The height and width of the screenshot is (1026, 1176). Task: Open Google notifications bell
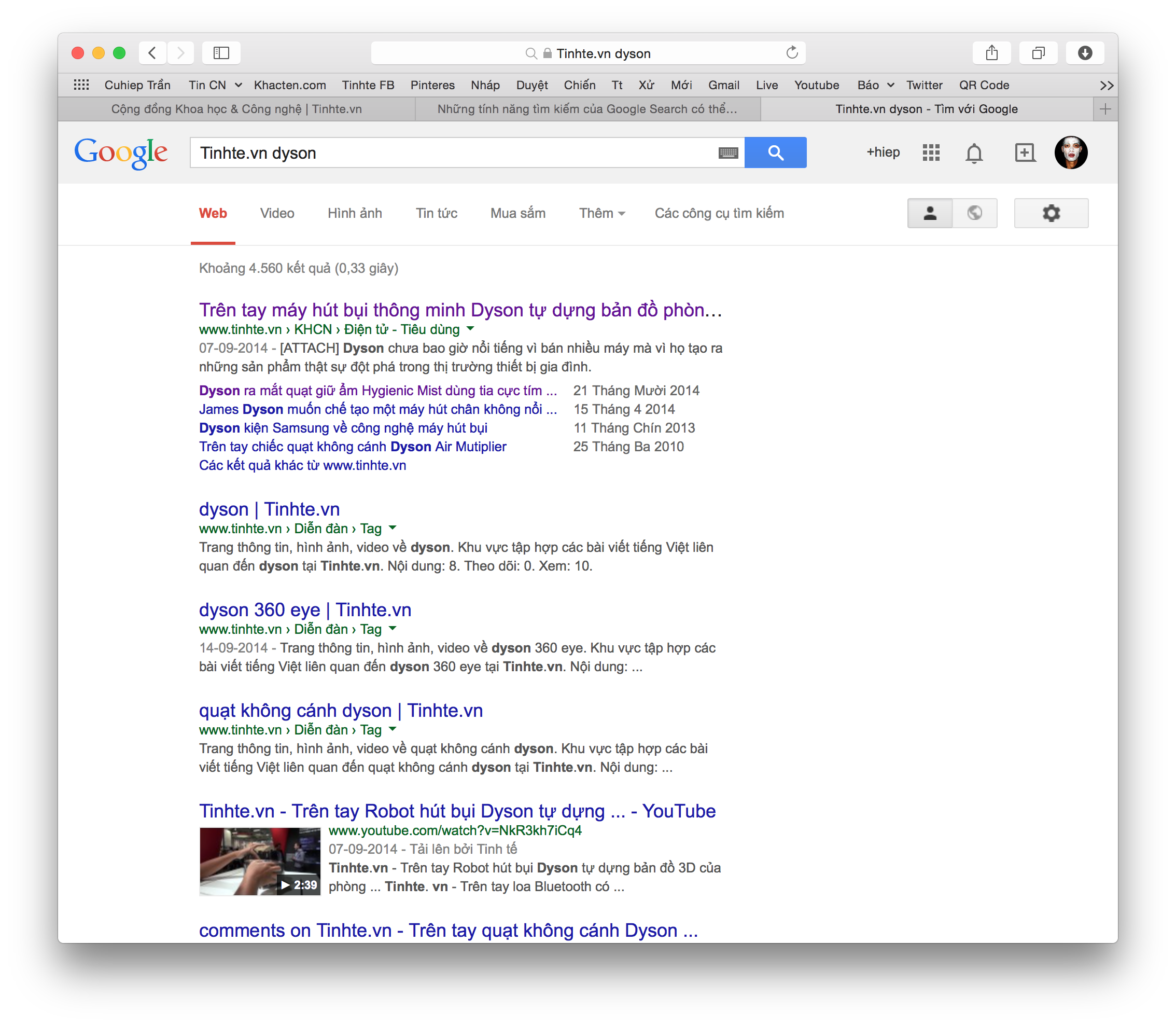[975, 153]
